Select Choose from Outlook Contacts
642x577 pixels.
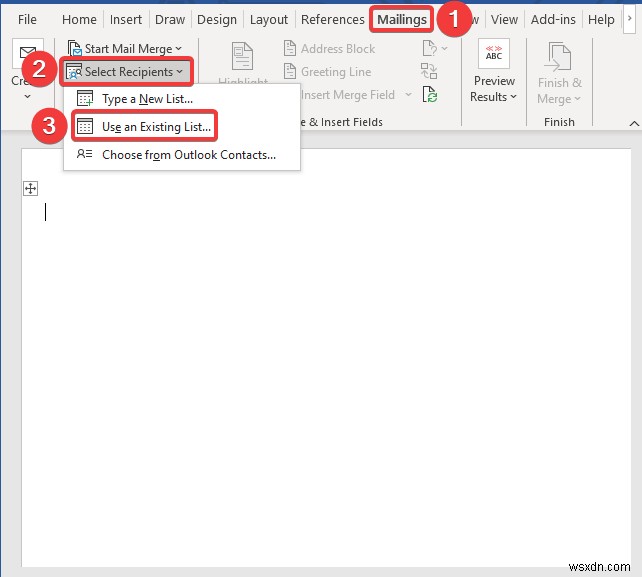pos(182,154)
